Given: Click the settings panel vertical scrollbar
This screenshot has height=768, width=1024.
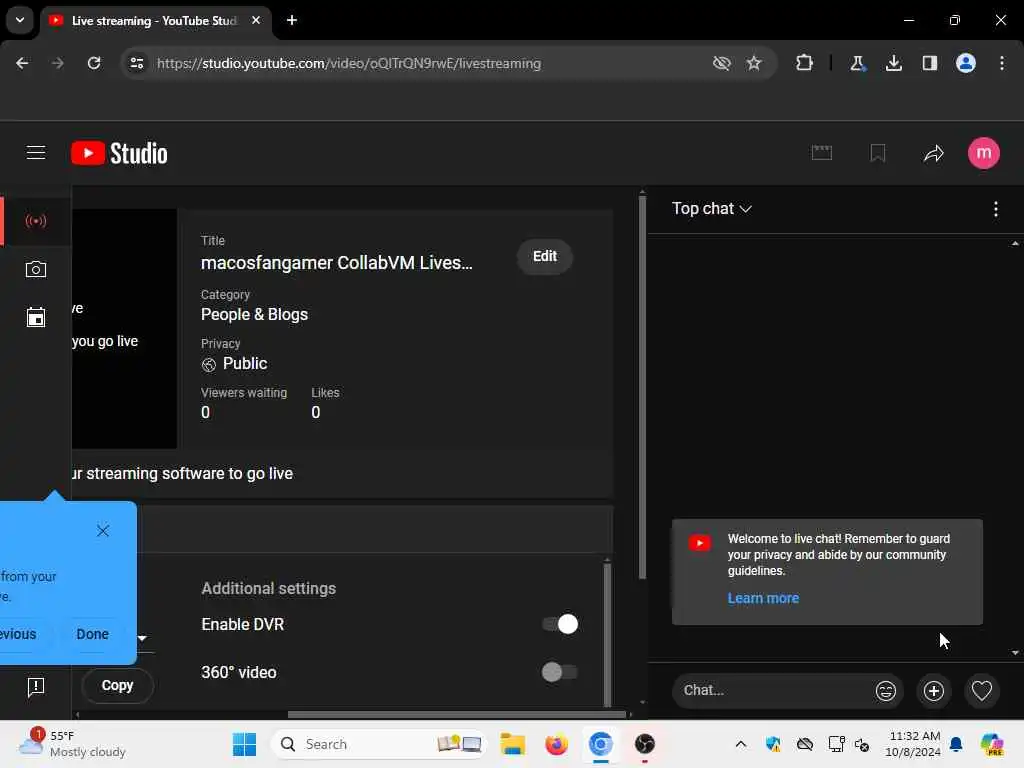Looking at the screenshot, I should point(607,633).
